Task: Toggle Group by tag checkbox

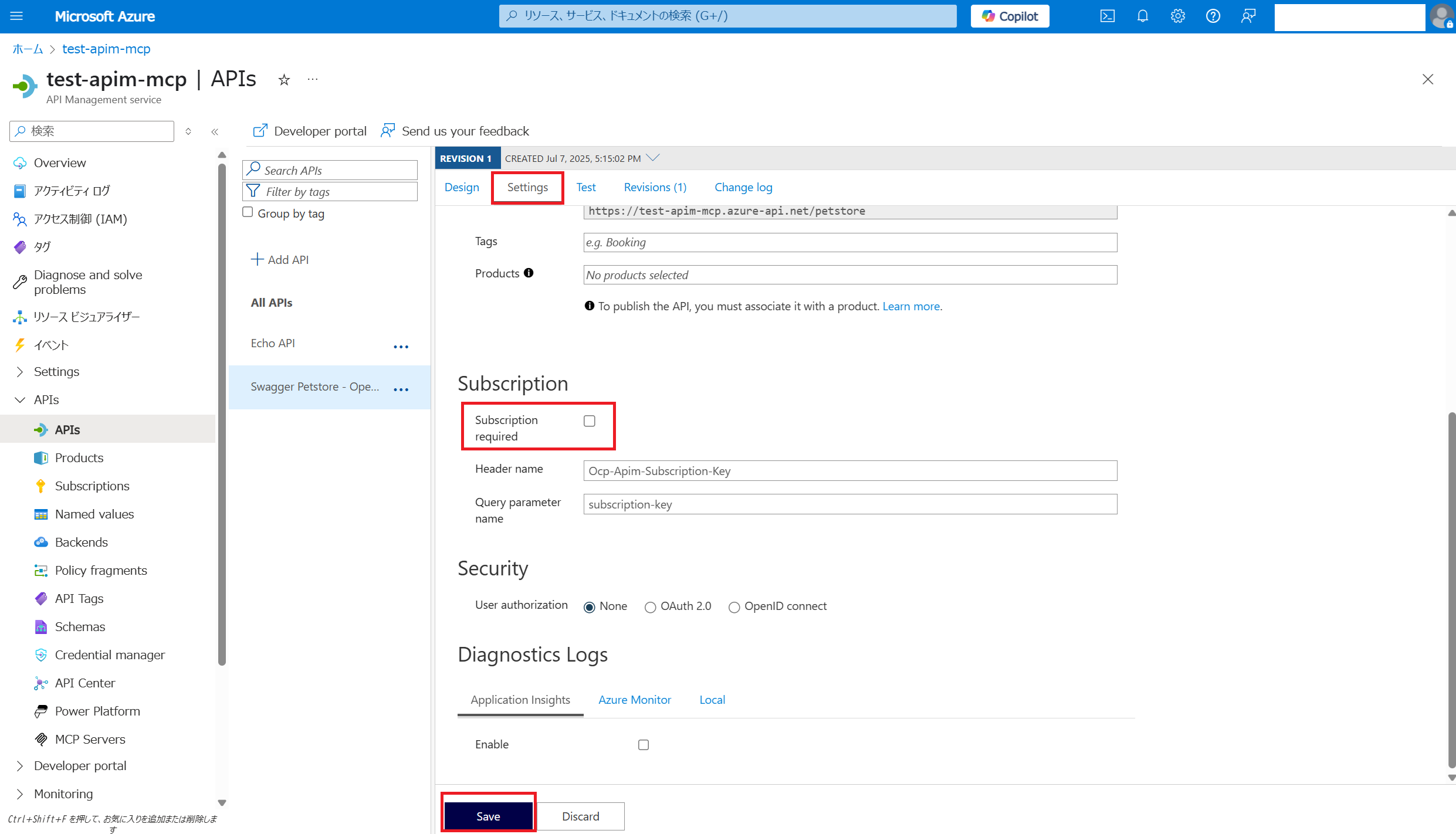Action: click(248, 212)
